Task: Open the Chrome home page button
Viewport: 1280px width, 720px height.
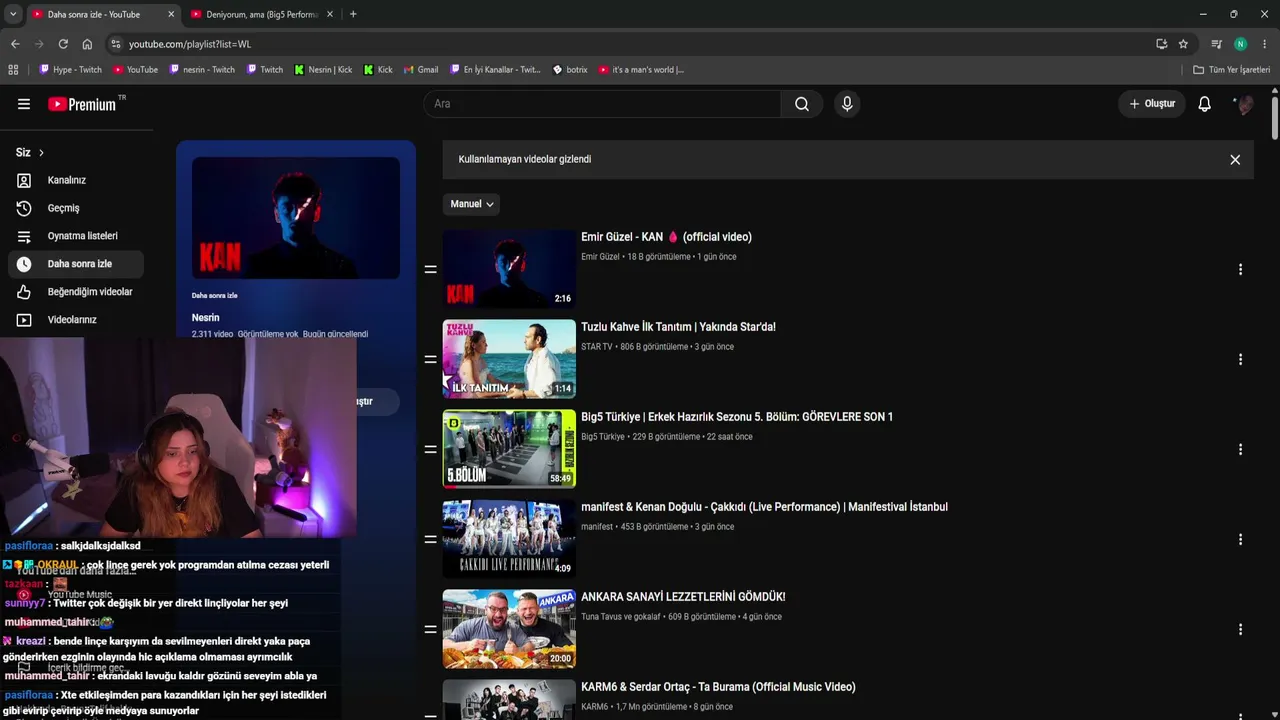Action: pyautogui.click(x=87, y=44)
